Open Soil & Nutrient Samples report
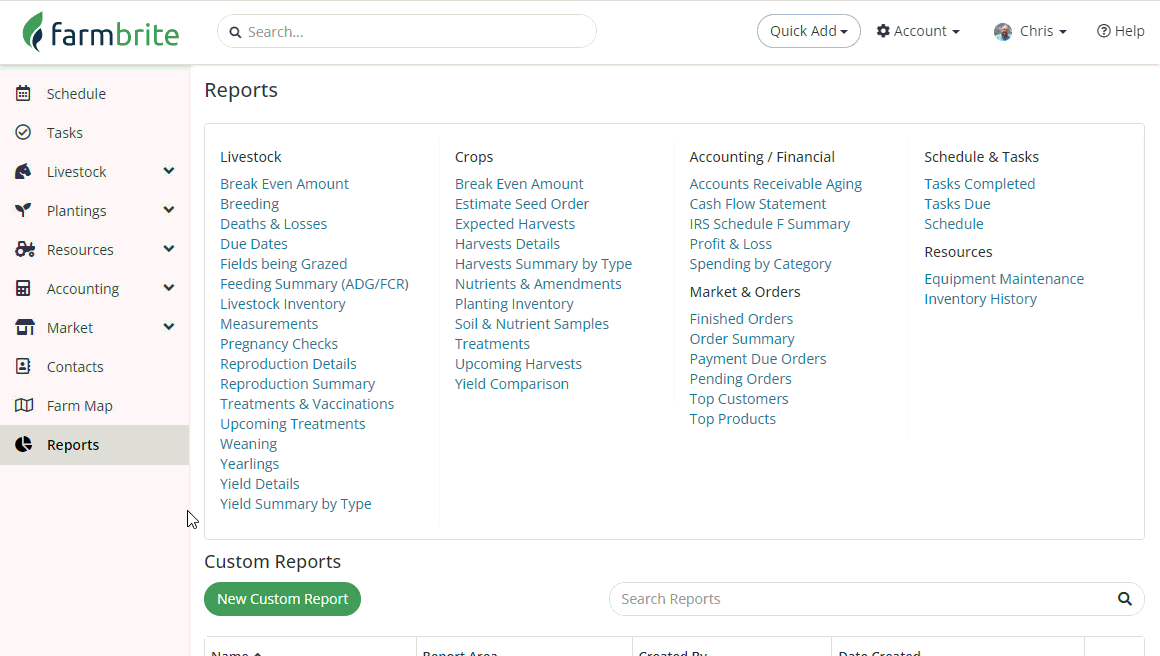 tap(532, 324)
